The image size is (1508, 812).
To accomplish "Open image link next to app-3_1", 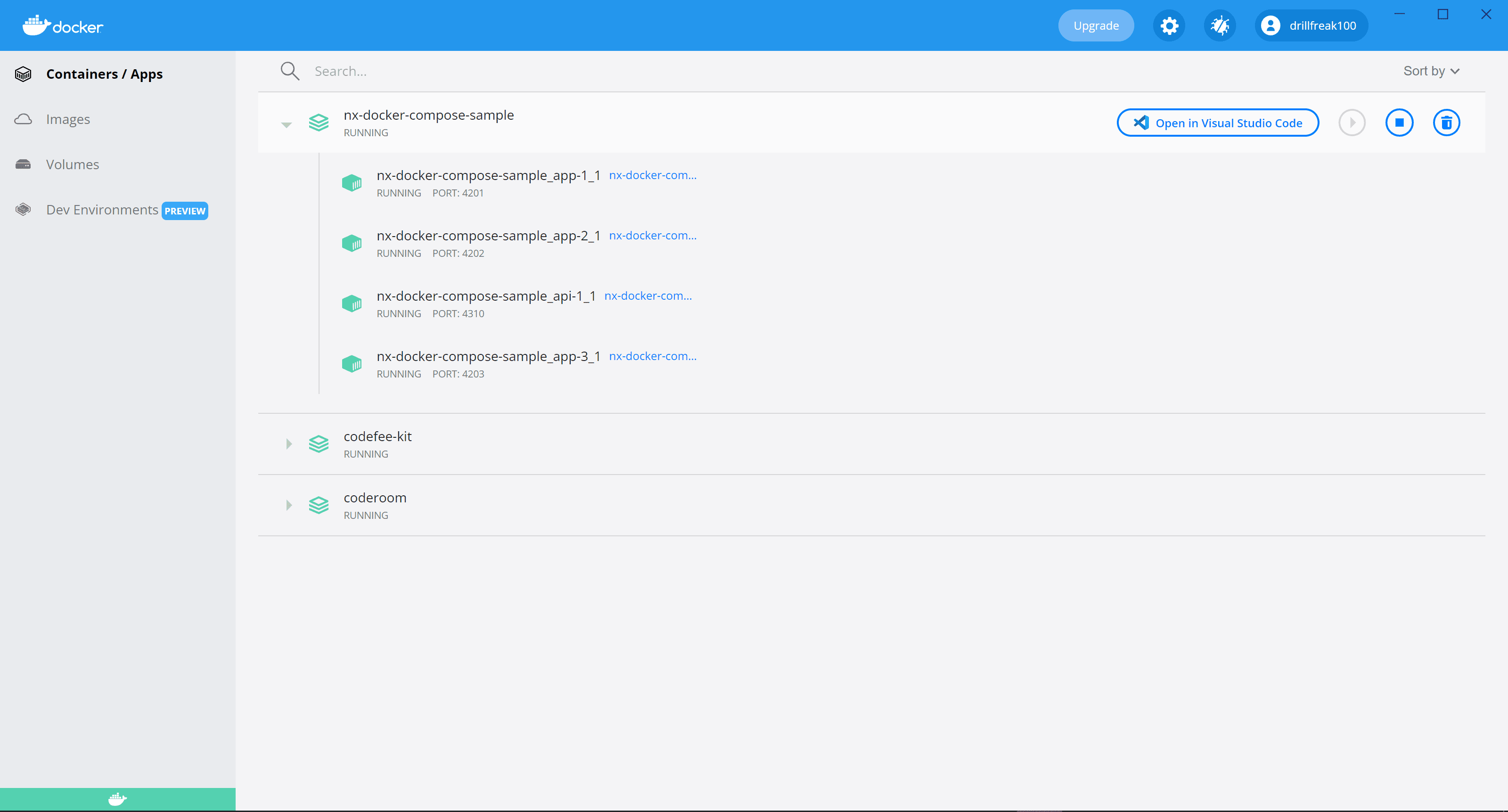I will click(653, 356).
